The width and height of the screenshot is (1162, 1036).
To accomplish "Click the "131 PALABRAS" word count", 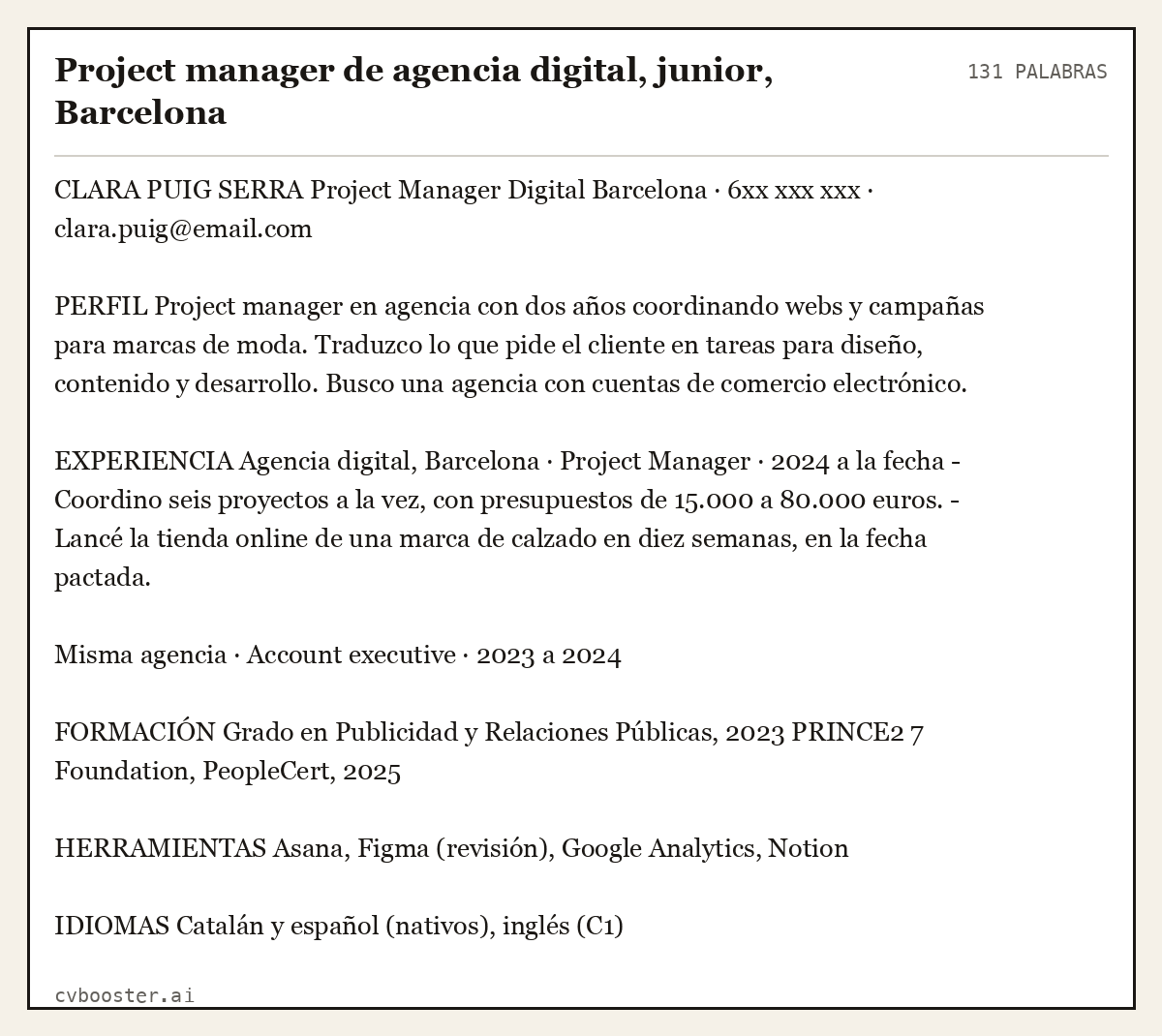I will [x=1037, y=72].
